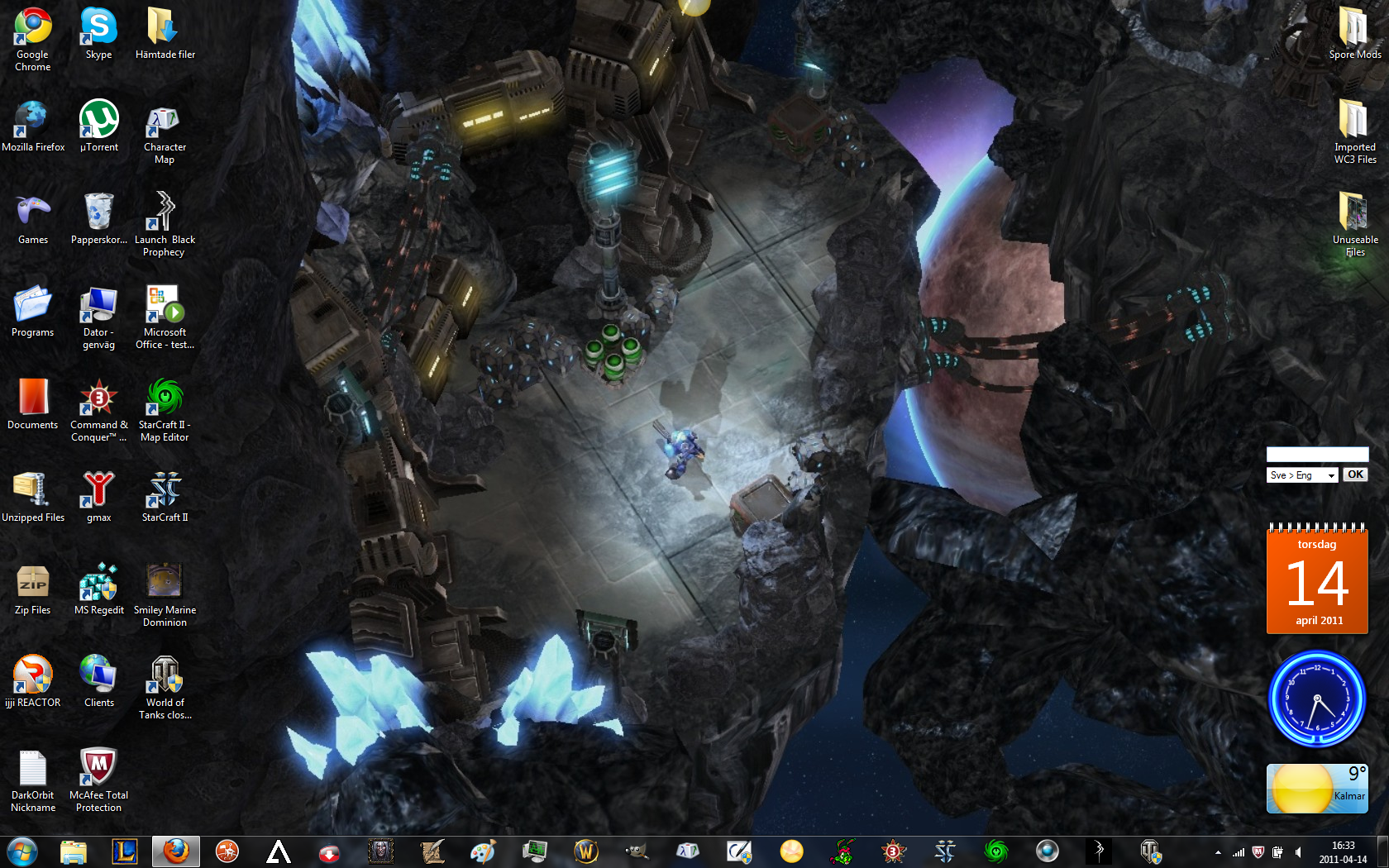This screenshot has height=868, width=1389.
Task: Open the Hämtade filer folder
Action: (x=165, y=33)
